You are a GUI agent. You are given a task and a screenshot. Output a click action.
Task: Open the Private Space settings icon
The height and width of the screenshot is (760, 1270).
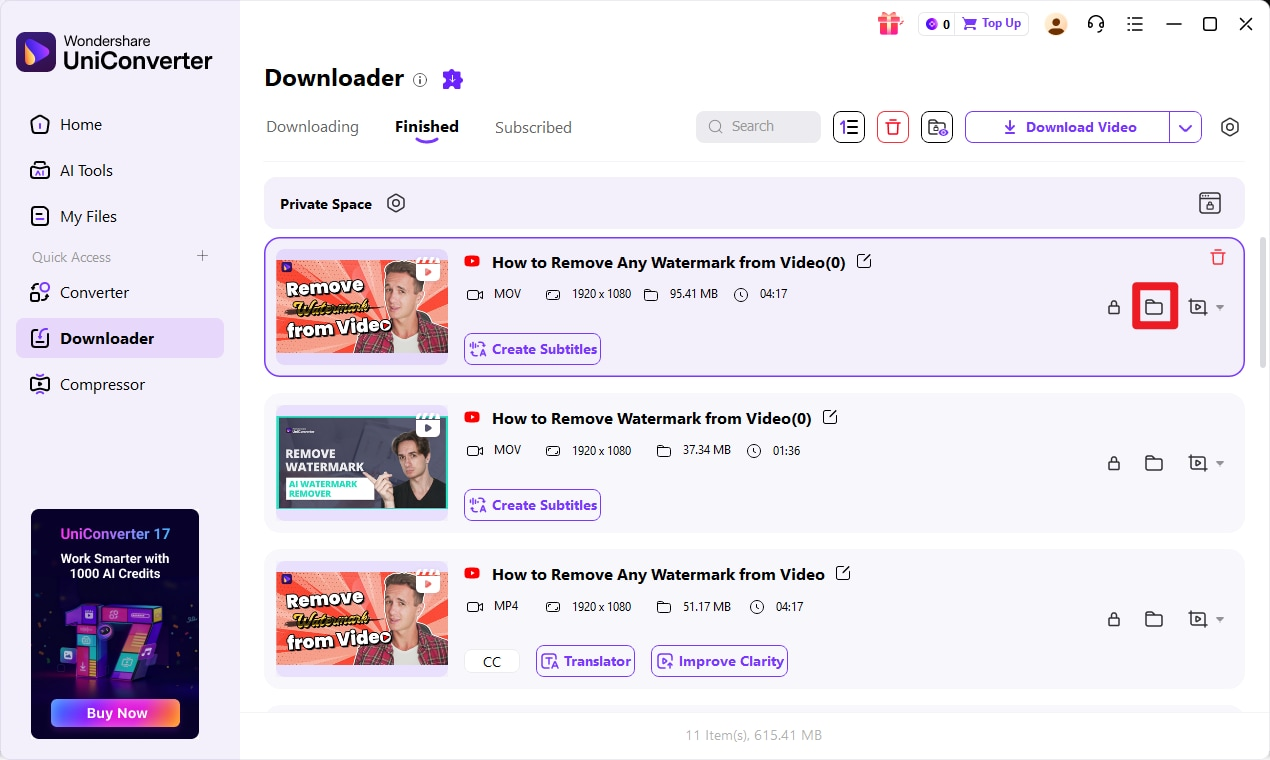pos(396,203)
